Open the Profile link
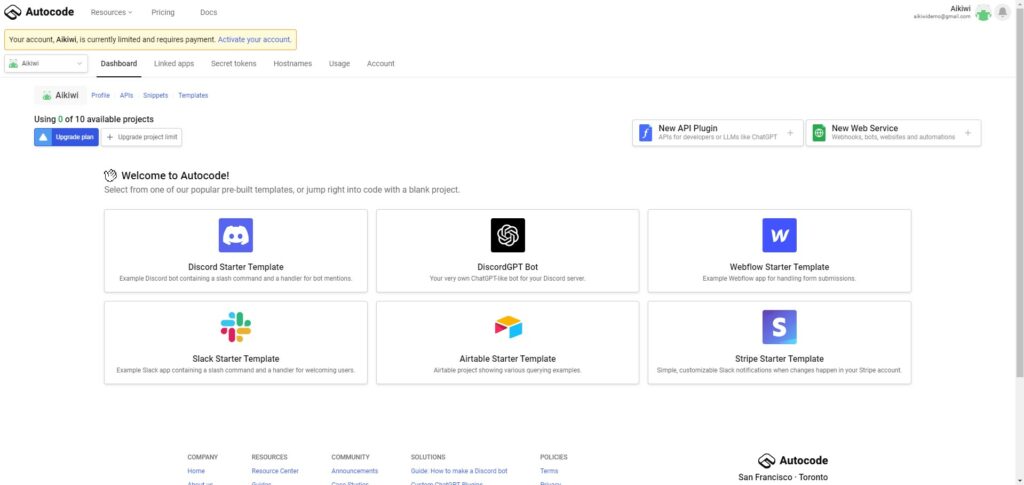Screen dimensions: 1024x485 [x=101, y=95]
